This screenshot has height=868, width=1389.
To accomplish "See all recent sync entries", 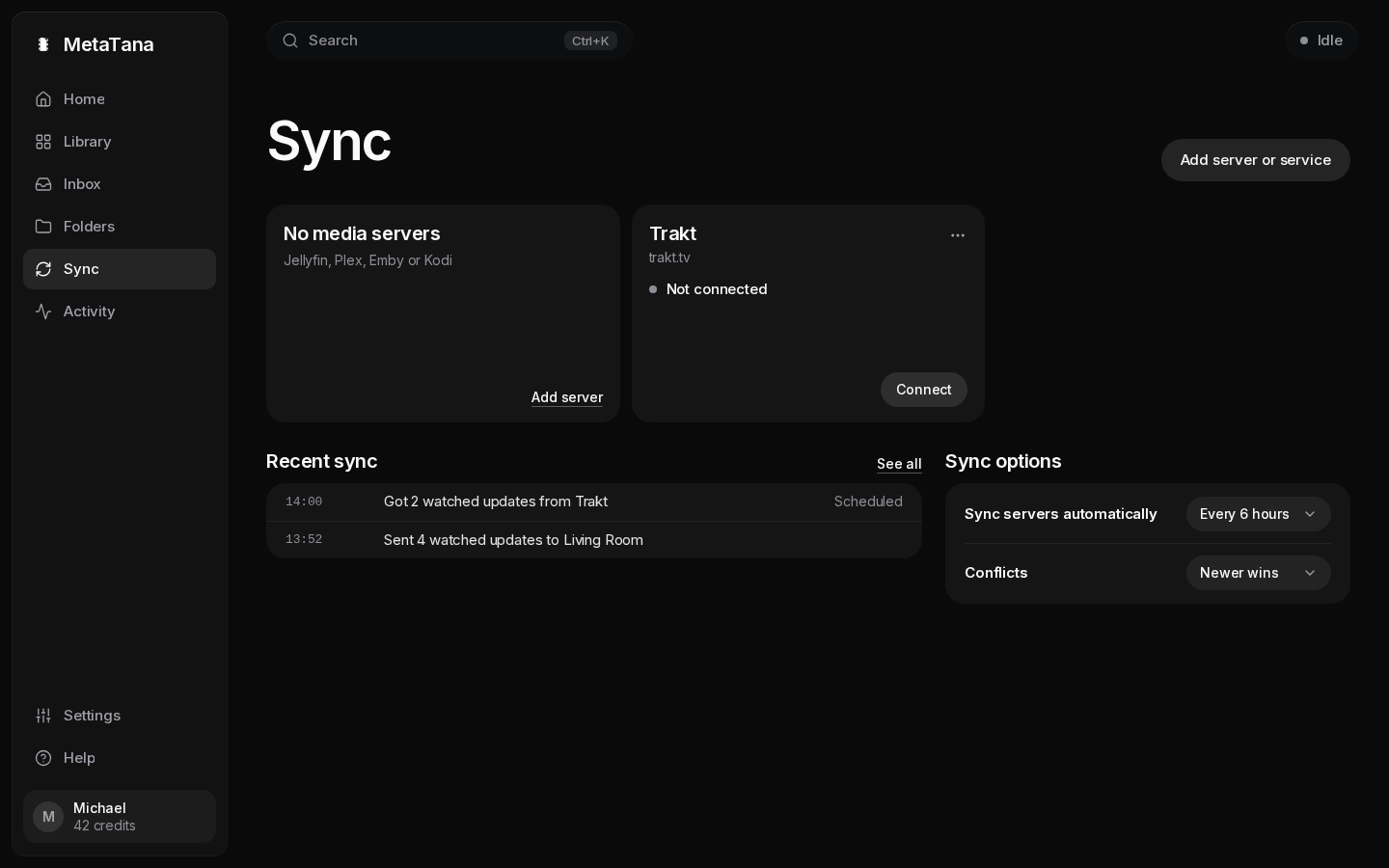I will [899, 464].
